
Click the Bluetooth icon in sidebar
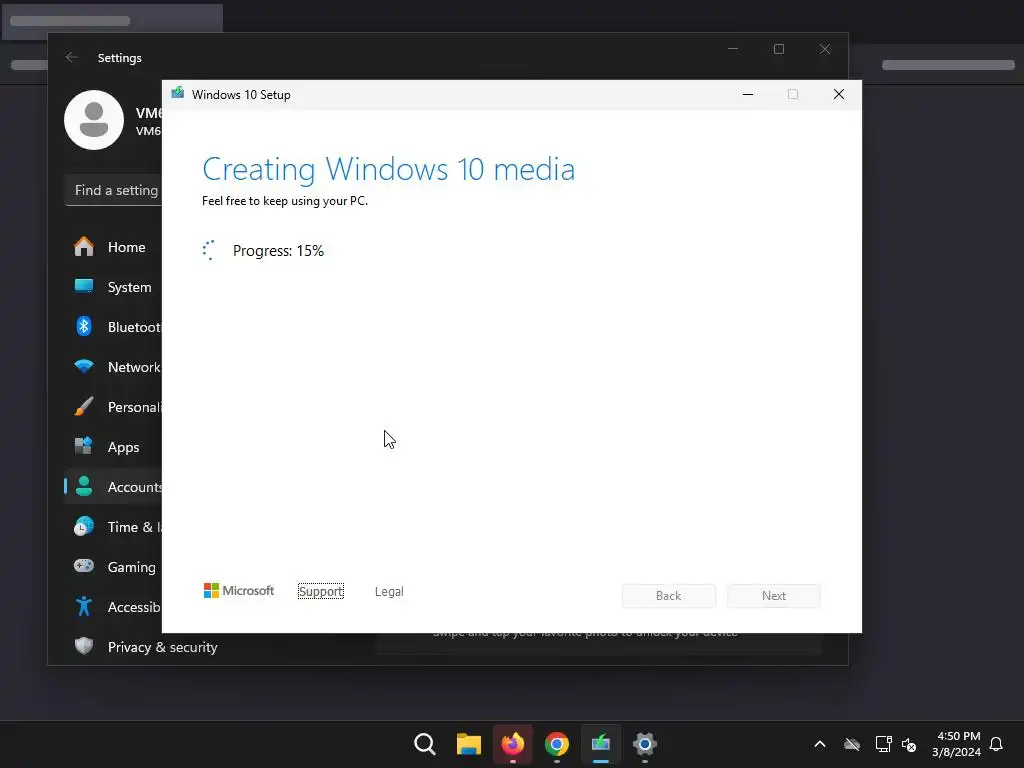coord(84,326)
